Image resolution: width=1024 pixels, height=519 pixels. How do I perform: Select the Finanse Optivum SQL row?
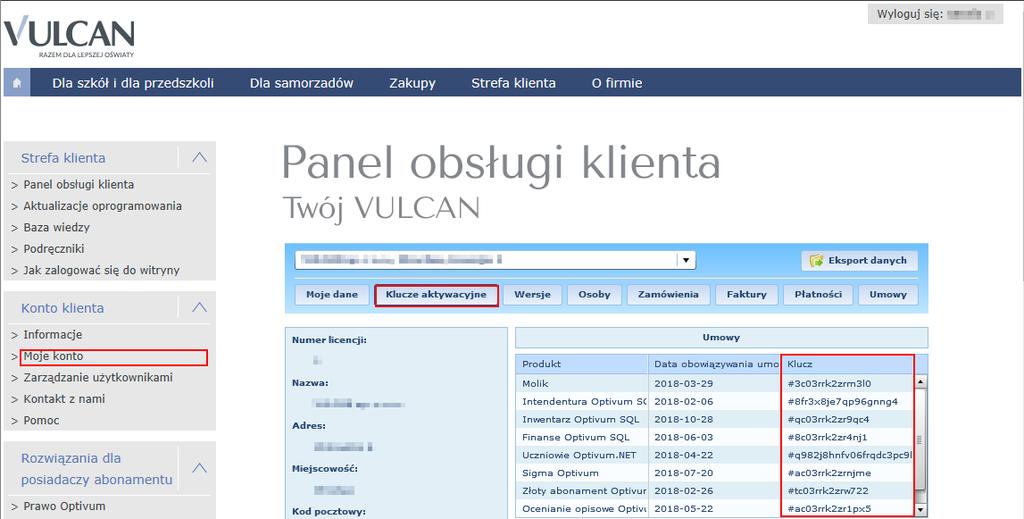(714, 437)
